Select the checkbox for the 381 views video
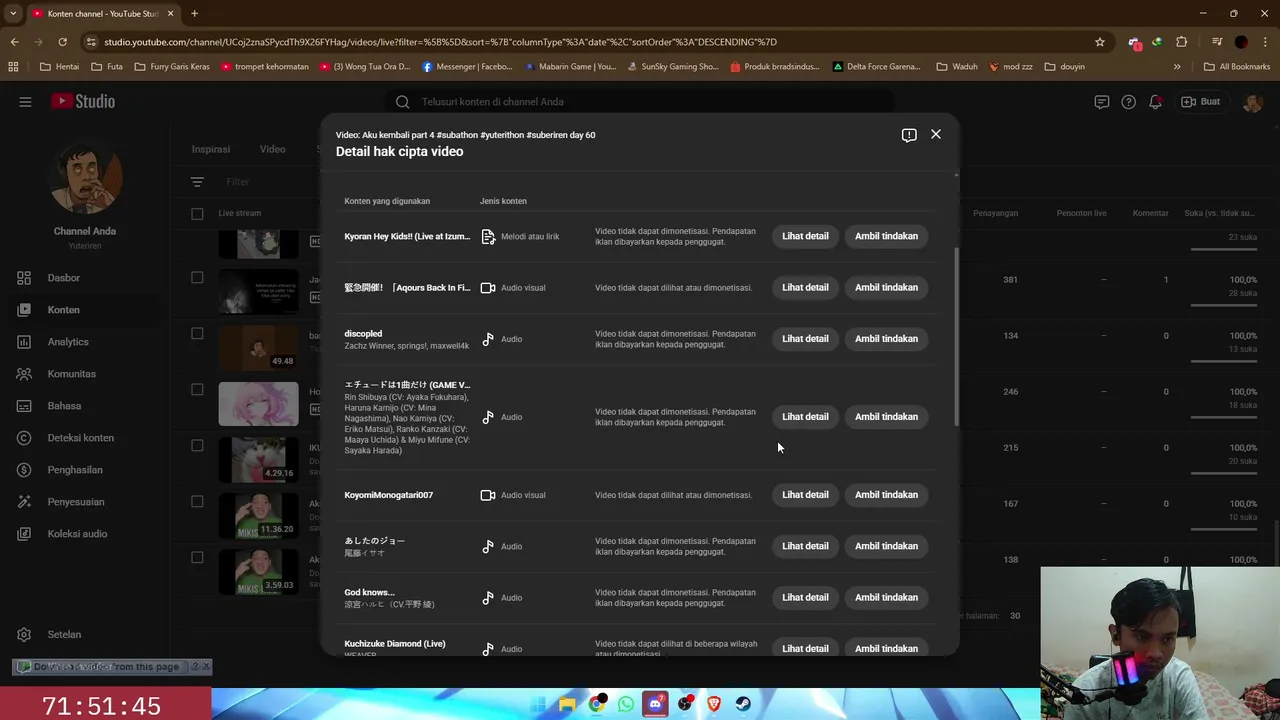The width and height of the screenshot is (1280, 720). tap(197, 278)
